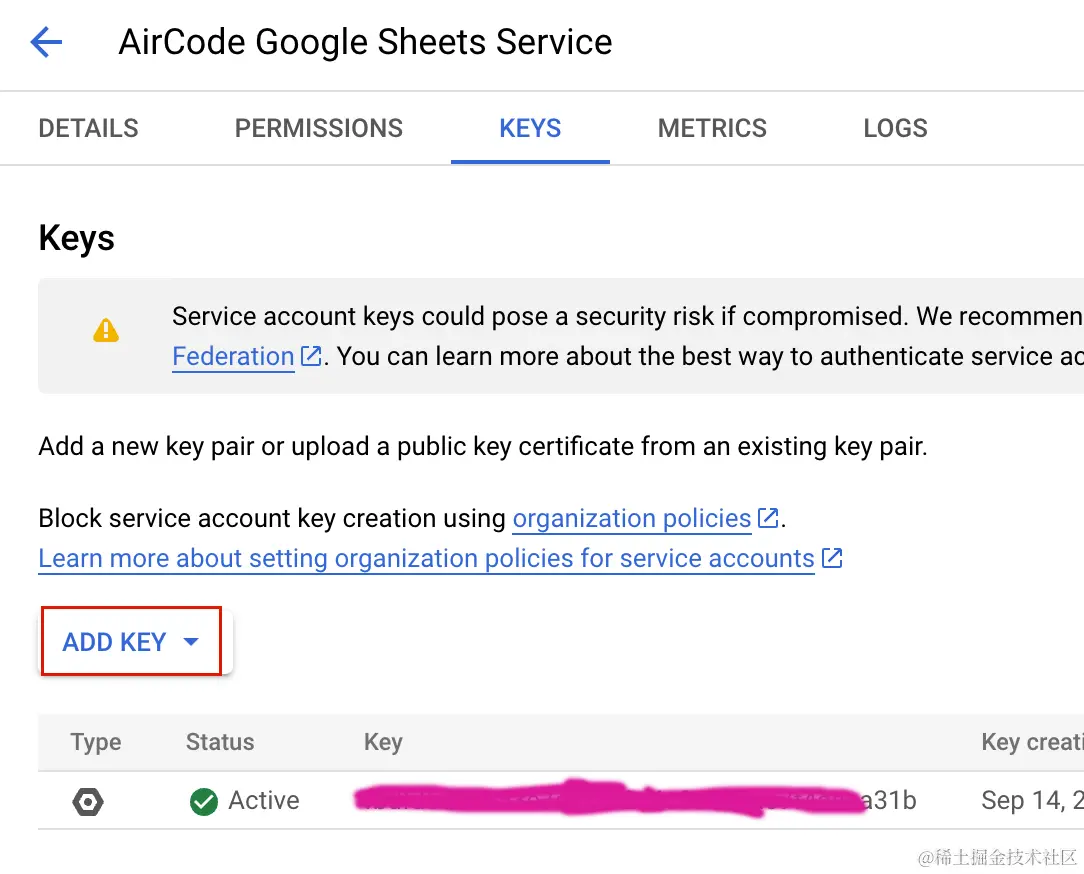Select the KEYS tab
Screen dimensions: 1084x874
[x=530, y=128]
